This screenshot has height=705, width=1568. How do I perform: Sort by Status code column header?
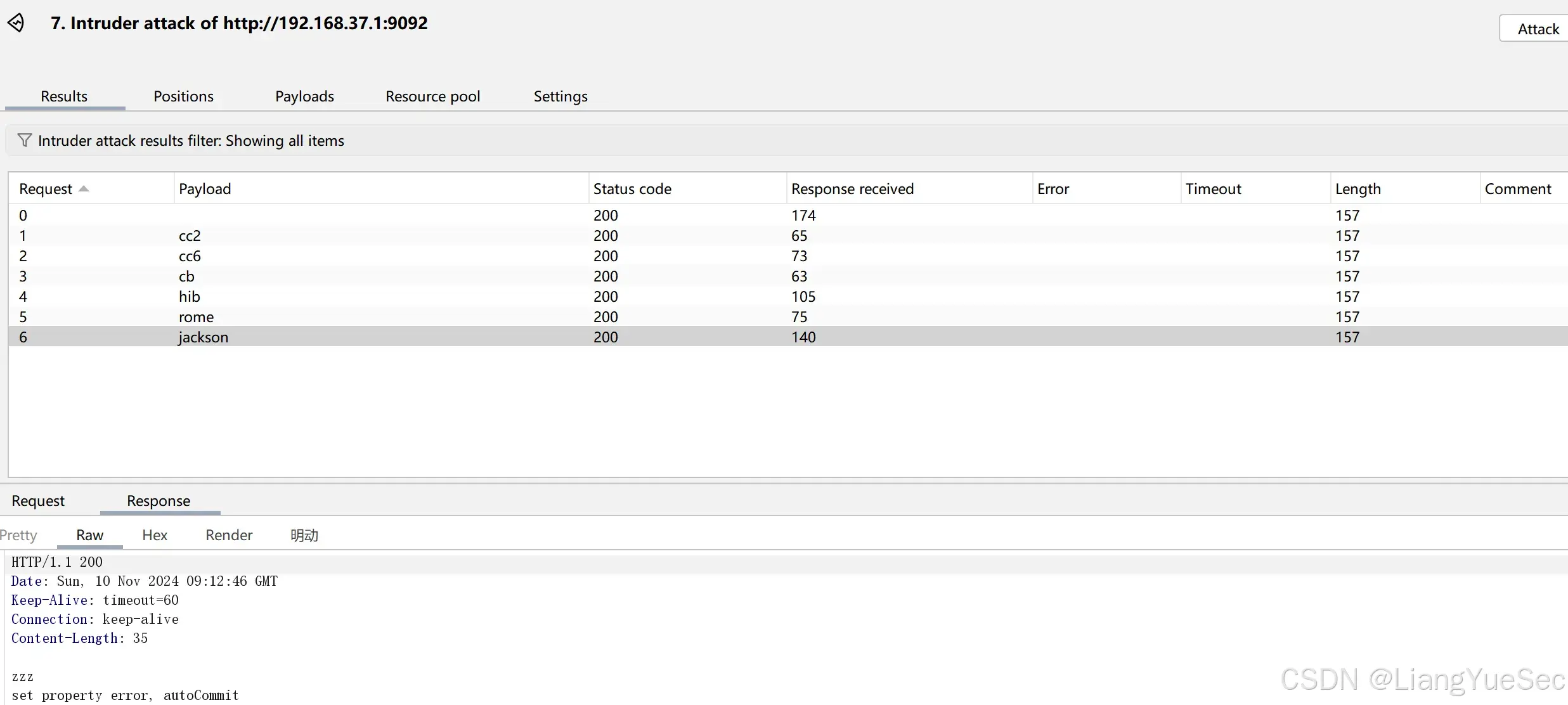632,189
